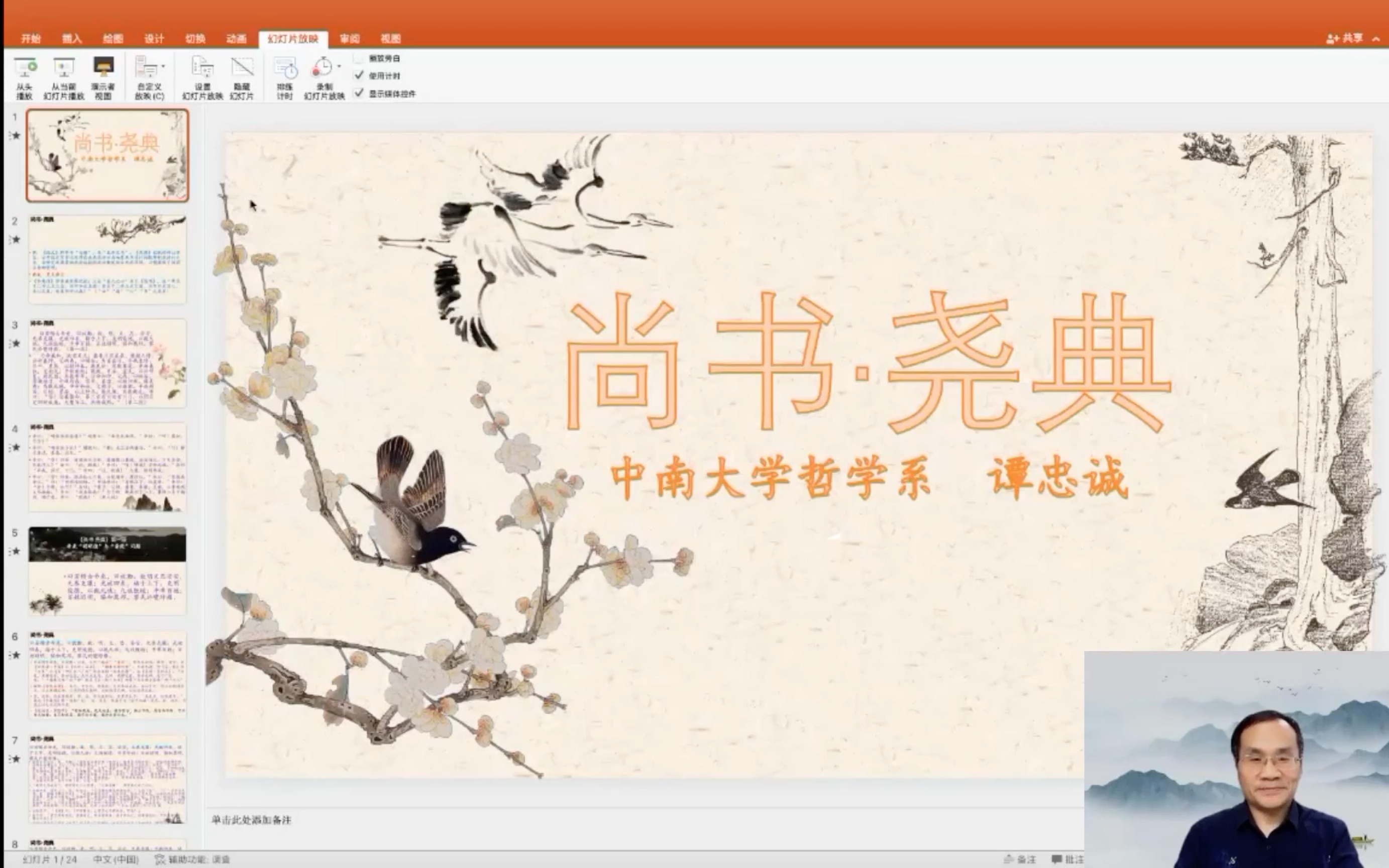Click subtitle 中南大学哲学系 谭忠诚
The width and height of the screenshot is (1389, 868).
coord(870,478)
